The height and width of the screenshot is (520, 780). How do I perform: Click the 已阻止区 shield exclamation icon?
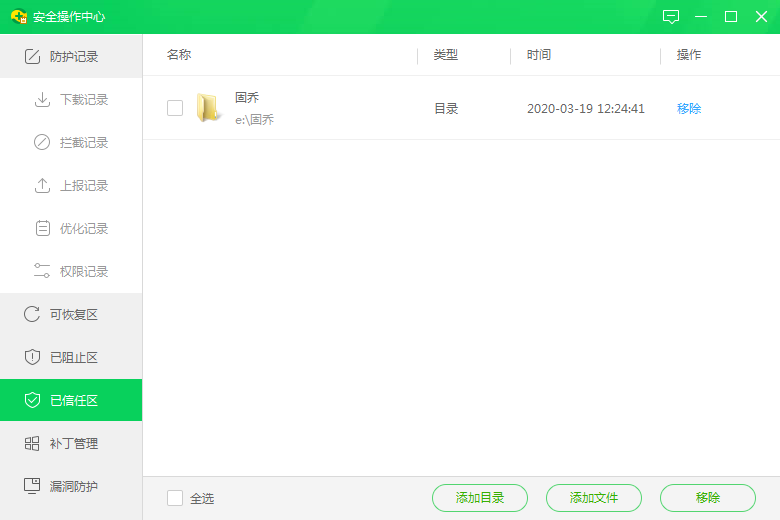pos(32,357)
